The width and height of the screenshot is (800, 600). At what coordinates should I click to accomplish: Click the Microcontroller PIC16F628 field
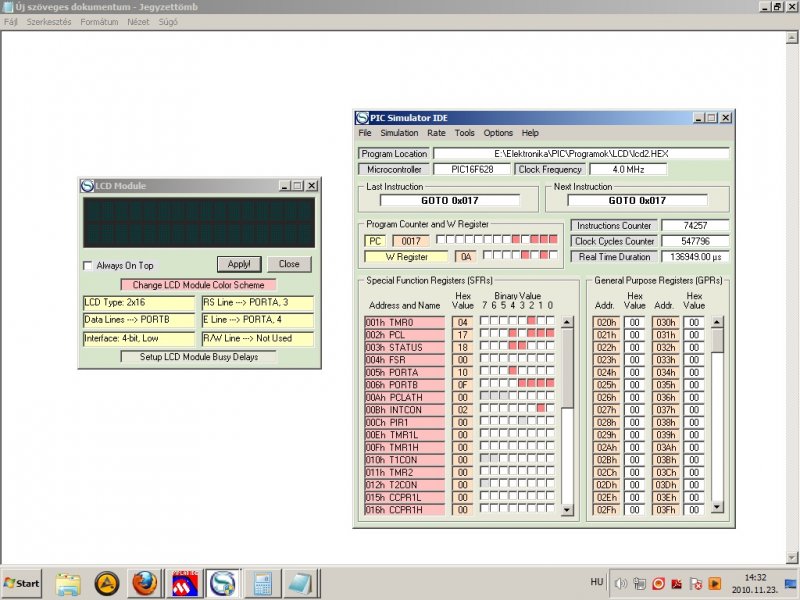(472, 169)
